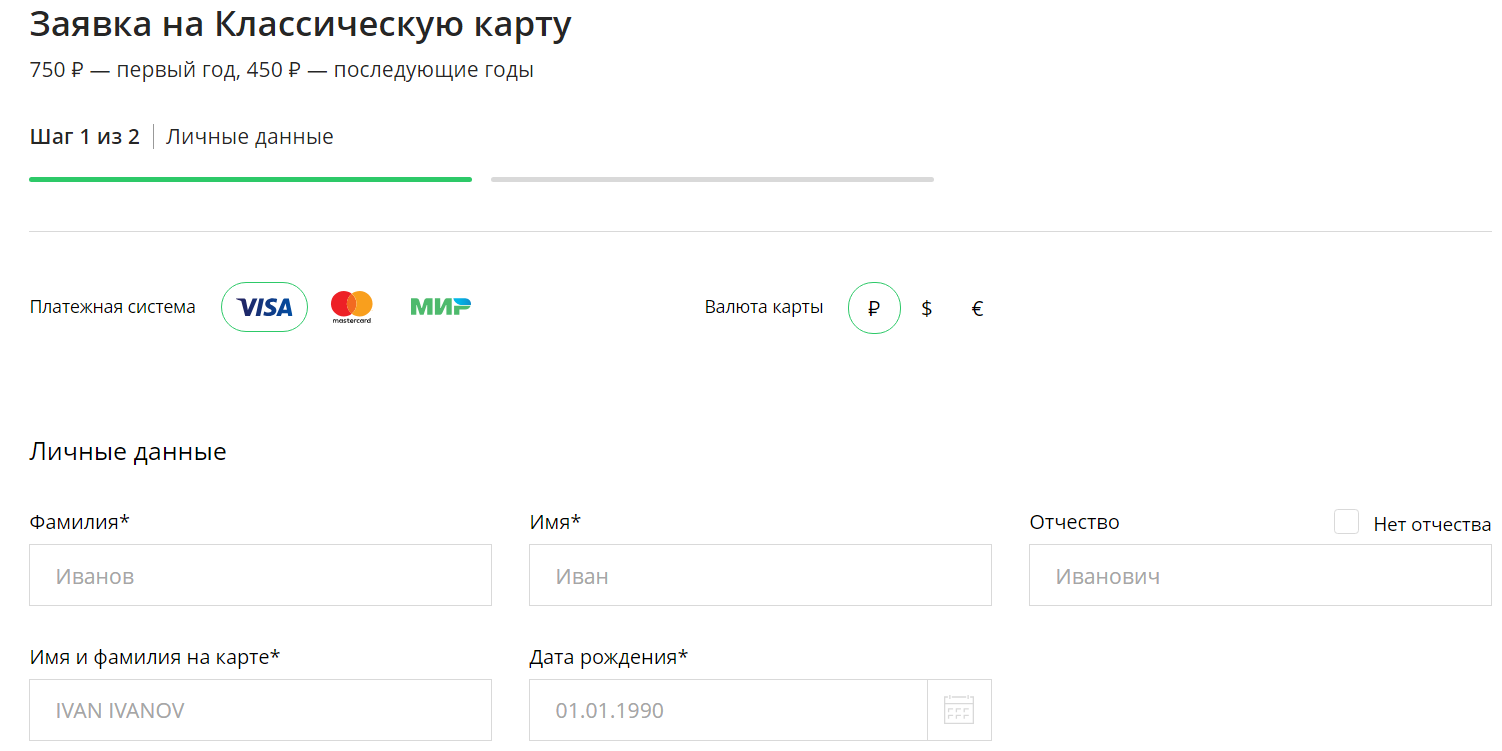The height and width of the screenshot is (751, 1502).
Task: Click the green step one progress bar
Action: (x=250, y=179)
